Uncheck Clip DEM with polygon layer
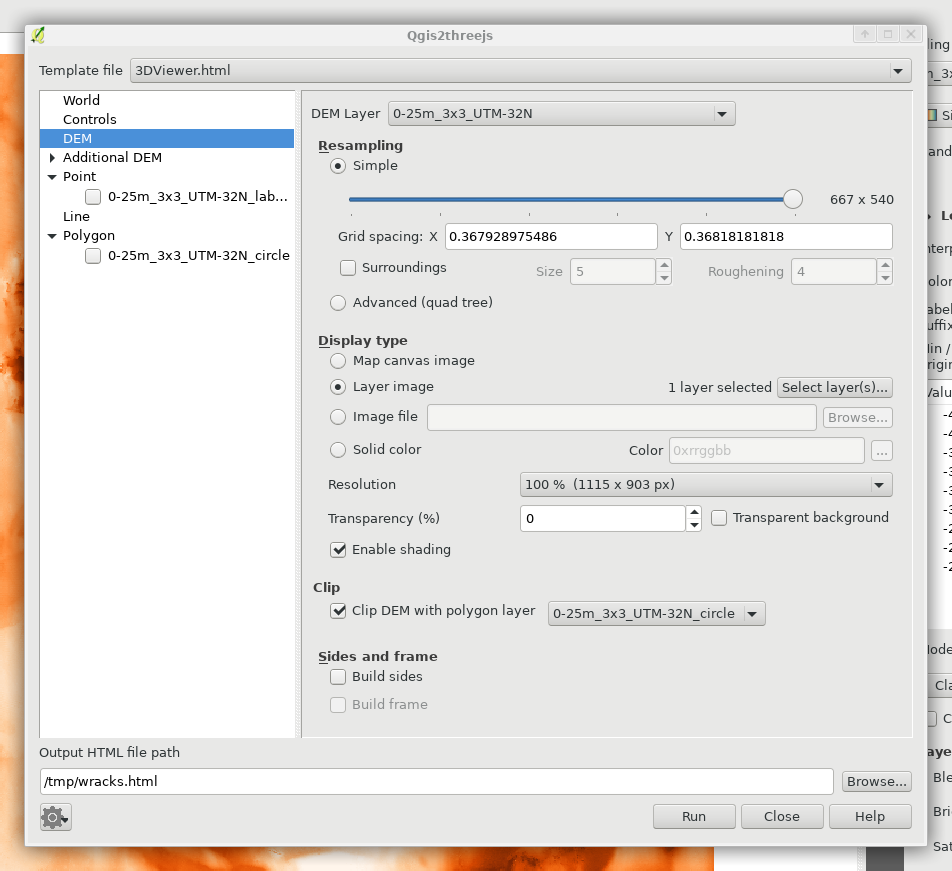Screen dimensions: 952x871 tap(338, 611)
